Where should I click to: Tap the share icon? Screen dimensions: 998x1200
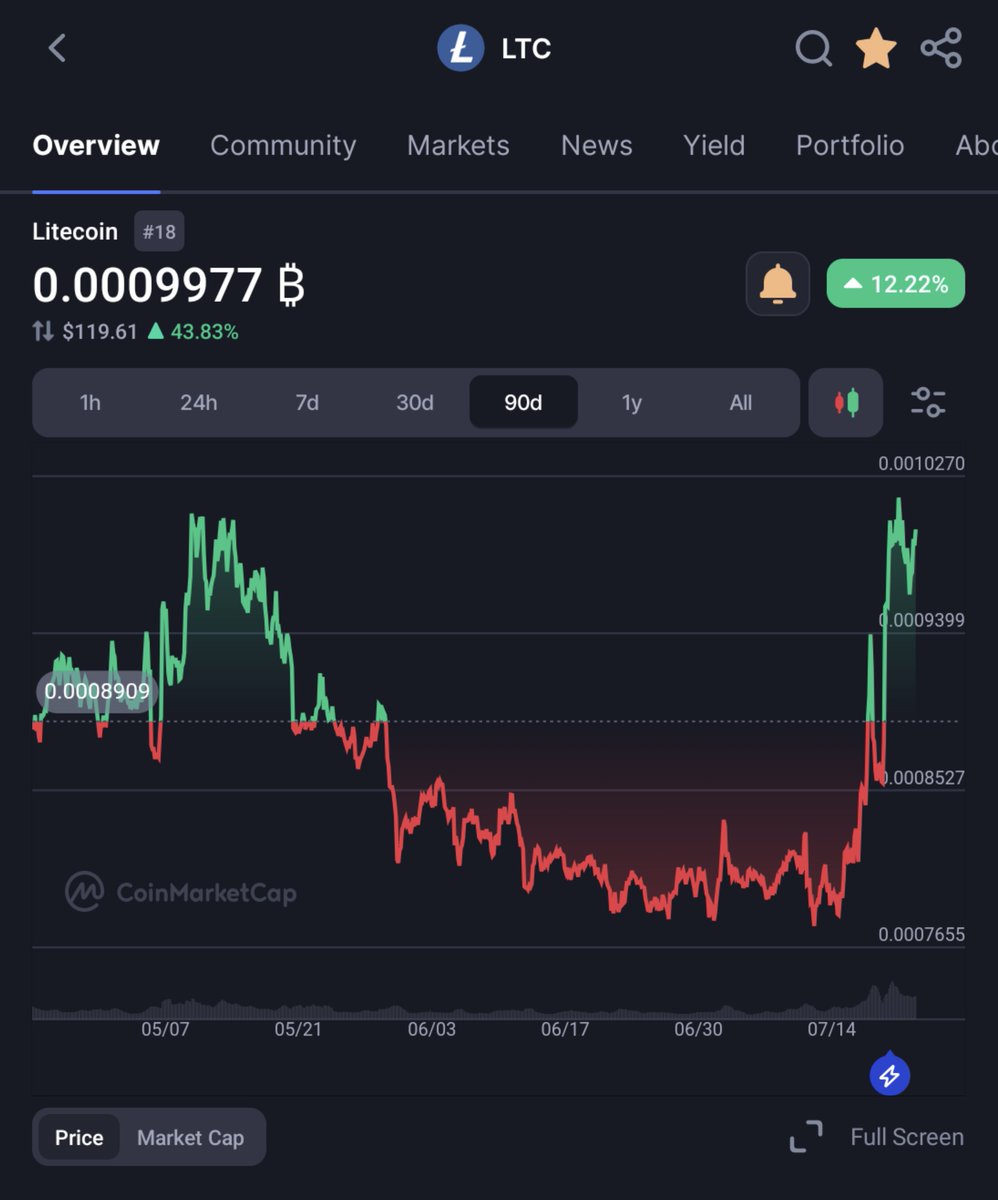coord(941,48)
